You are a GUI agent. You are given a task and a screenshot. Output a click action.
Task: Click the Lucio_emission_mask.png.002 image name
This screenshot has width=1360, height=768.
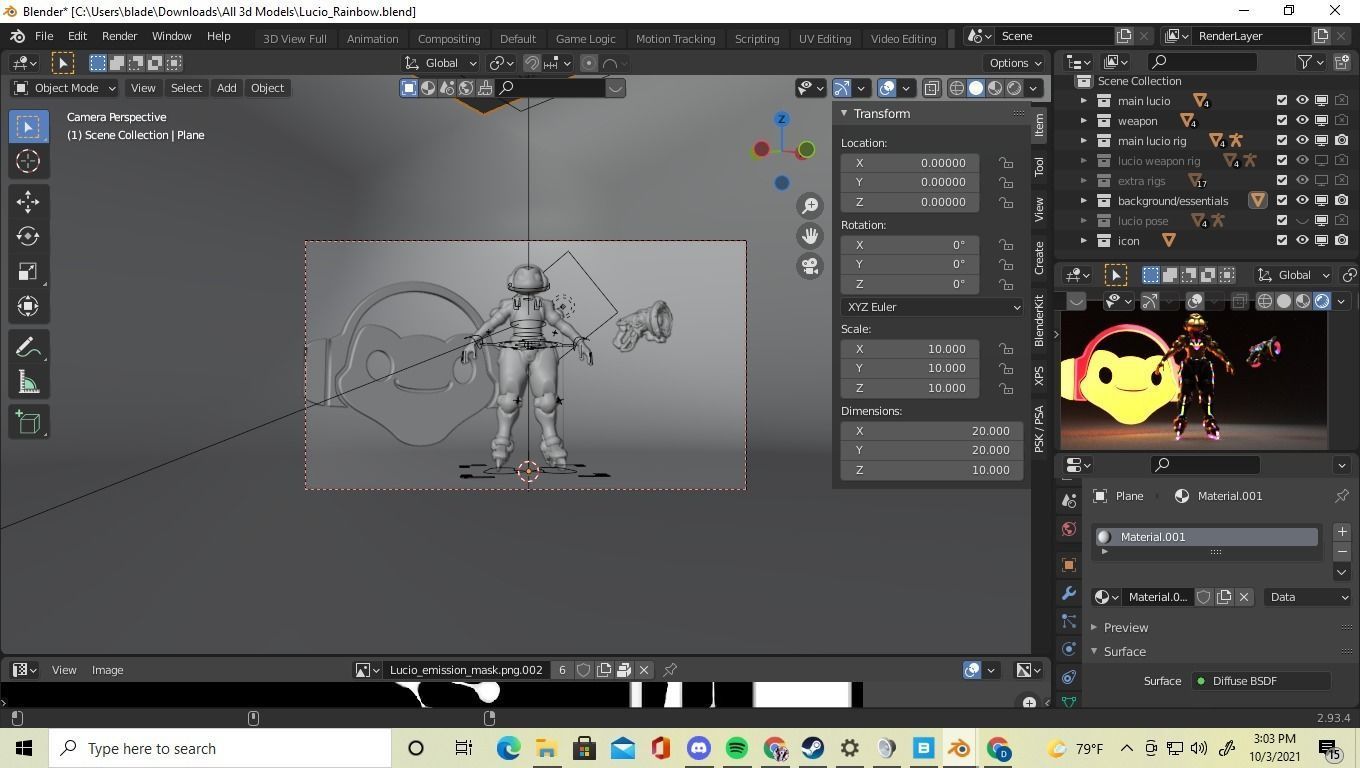tap(465, 670)
